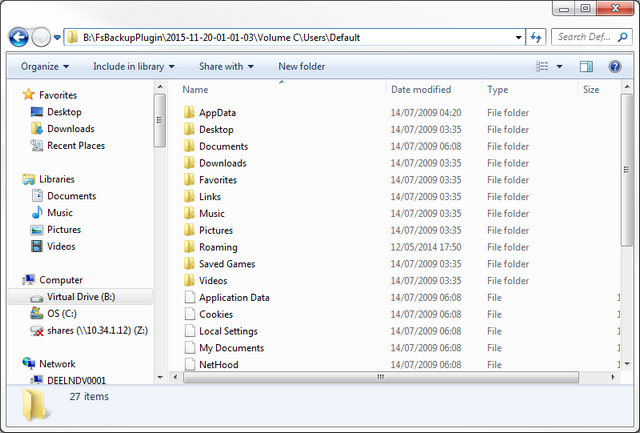Select the Music folder icon in file list
The image size is (640, 433).
[189, 213]
